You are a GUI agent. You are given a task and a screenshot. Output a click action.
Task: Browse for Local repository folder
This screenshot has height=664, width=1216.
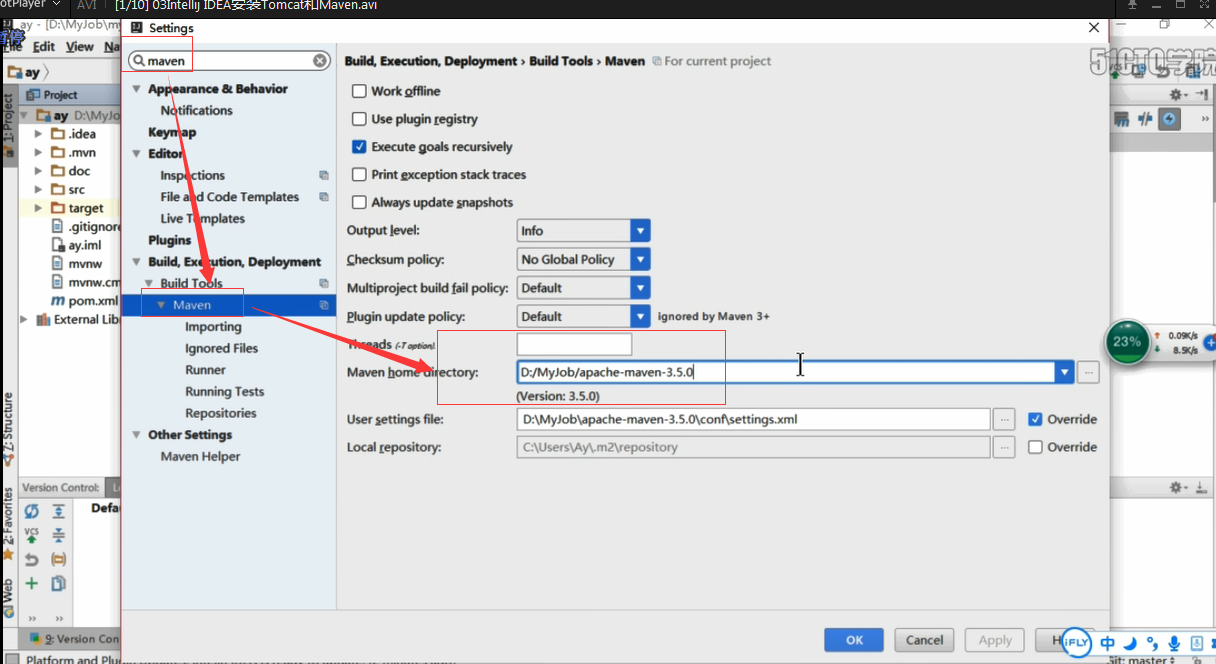(1005, 447)
